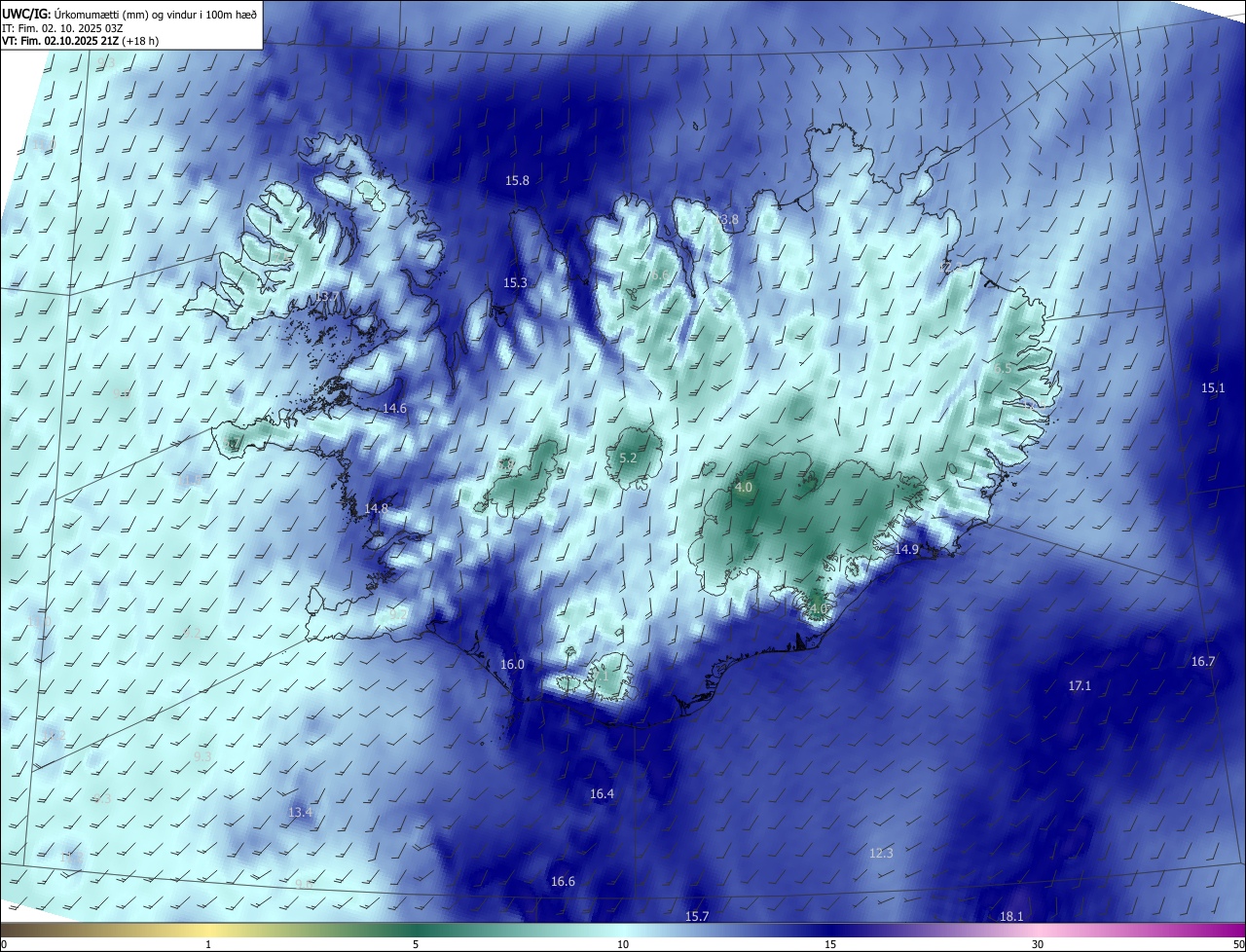Click the 15.7 value label on the map
This screenshot has height=952, width=1246.
(x=697, y=917)
